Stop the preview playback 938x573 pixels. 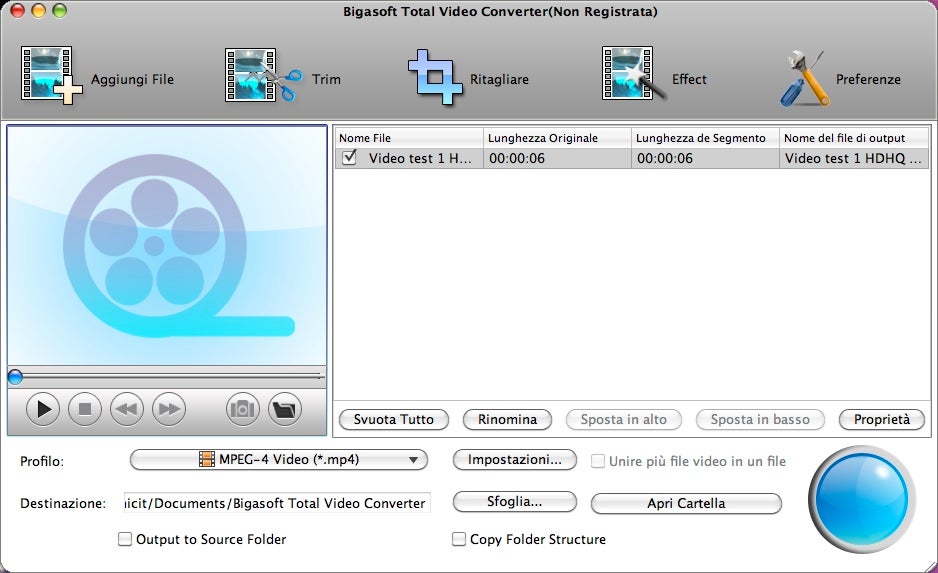click(x=85, y=409)
